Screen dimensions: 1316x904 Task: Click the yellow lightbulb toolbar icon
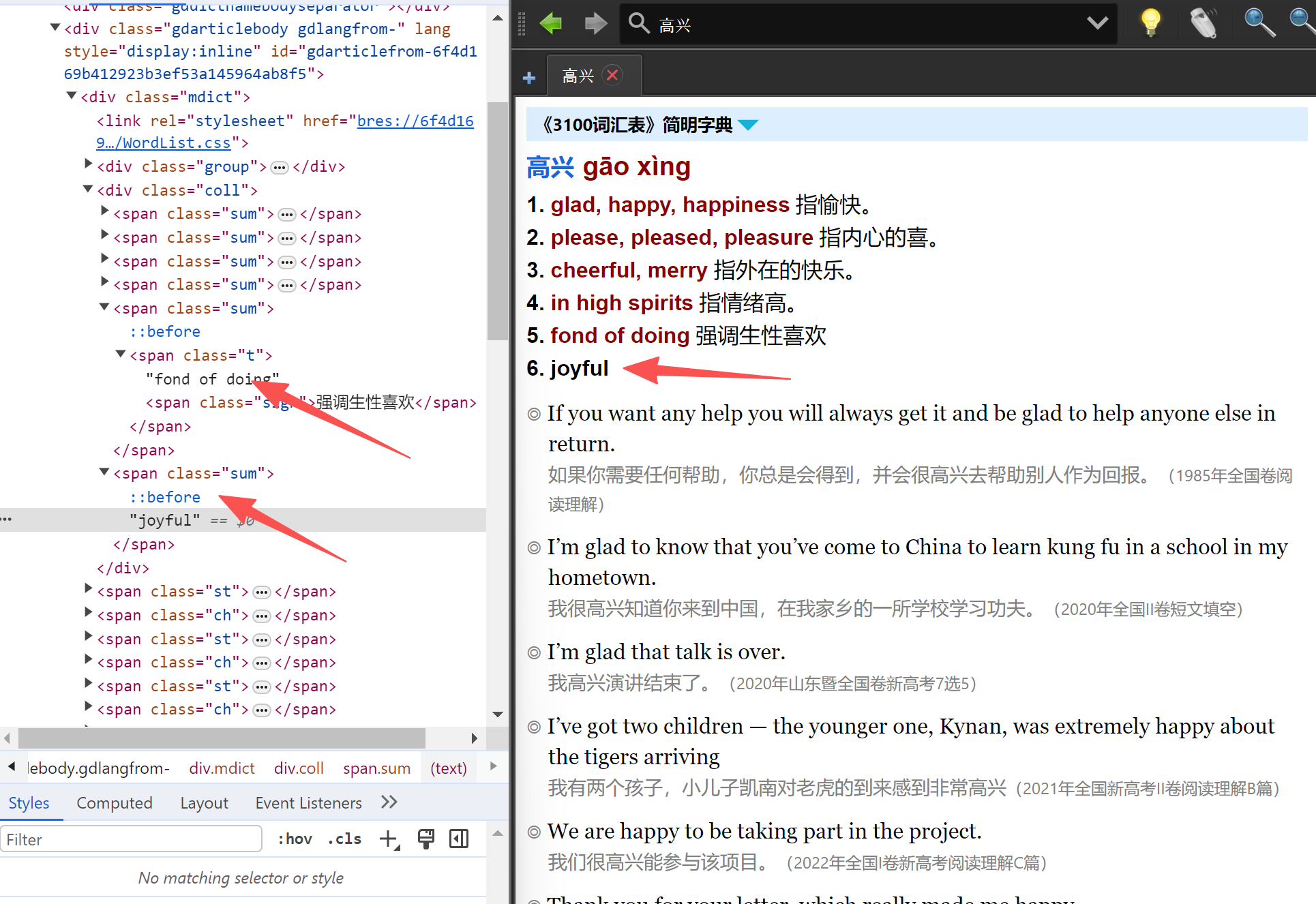(1150, 22)
